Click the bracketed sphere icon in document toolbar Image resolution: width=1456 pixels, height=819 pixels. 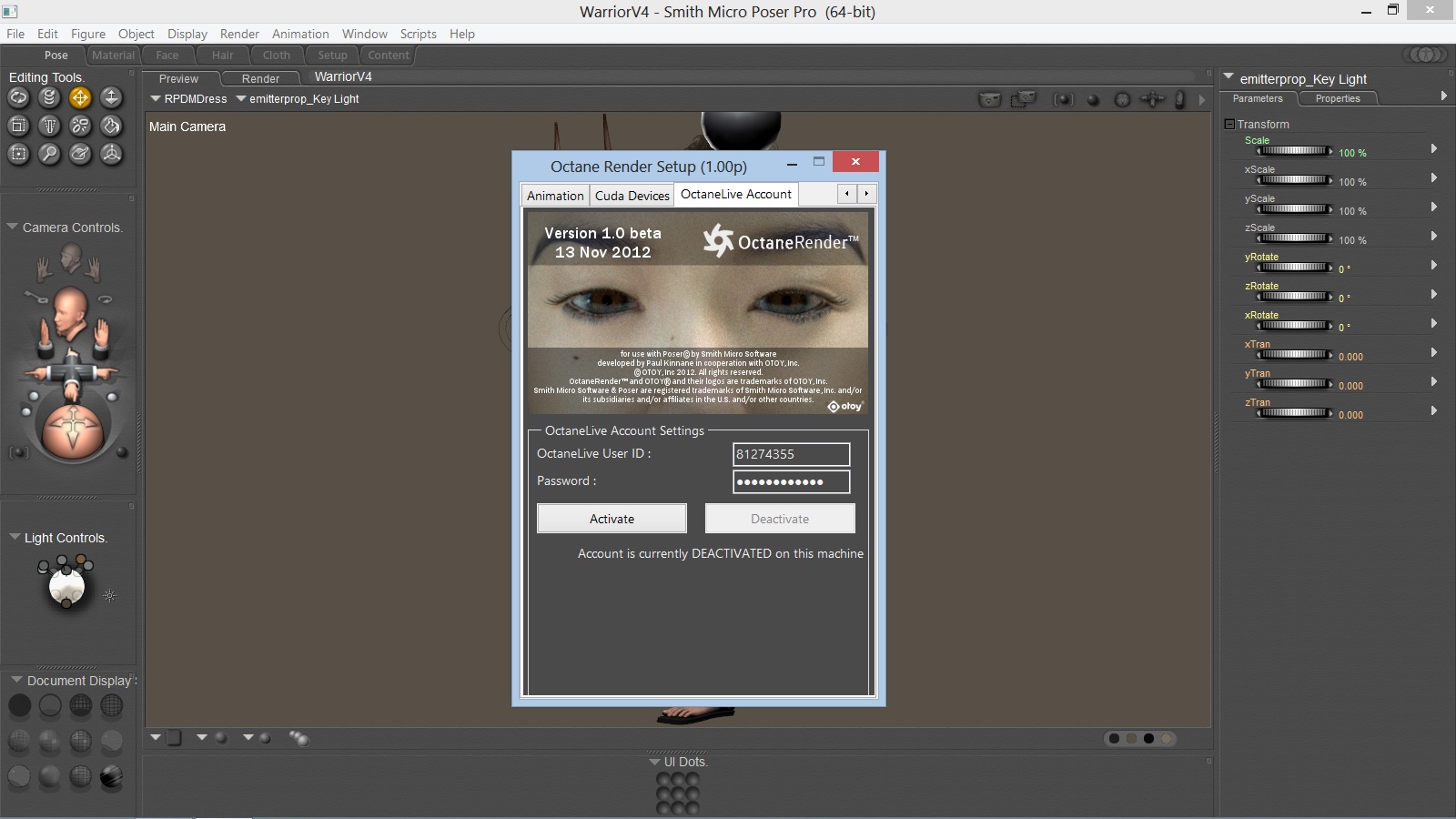(x=1063, y=99)
